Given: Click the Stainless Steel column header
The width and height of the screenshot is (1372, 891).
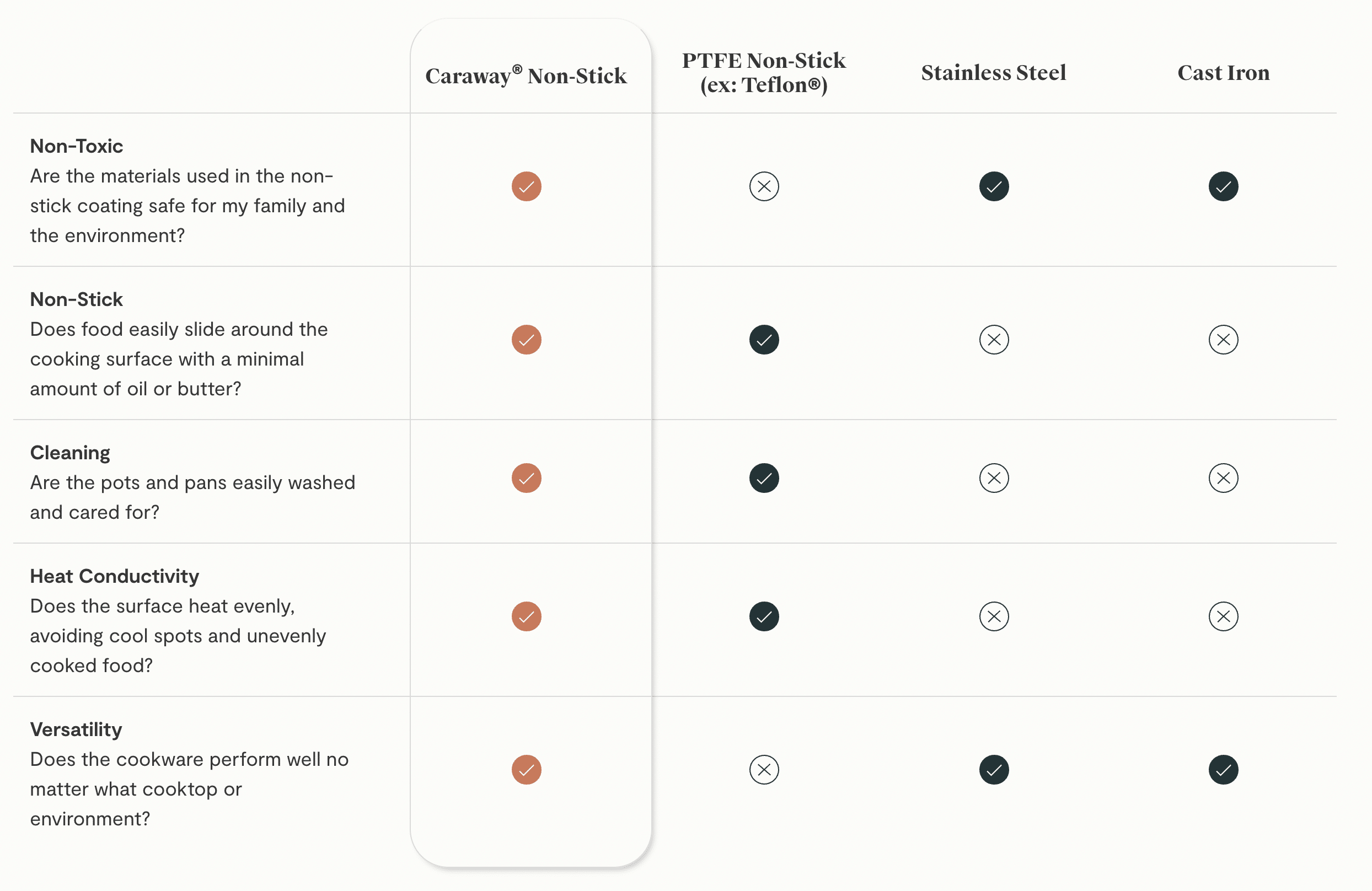Looking at the screenshot, I should tap(993, 73).
